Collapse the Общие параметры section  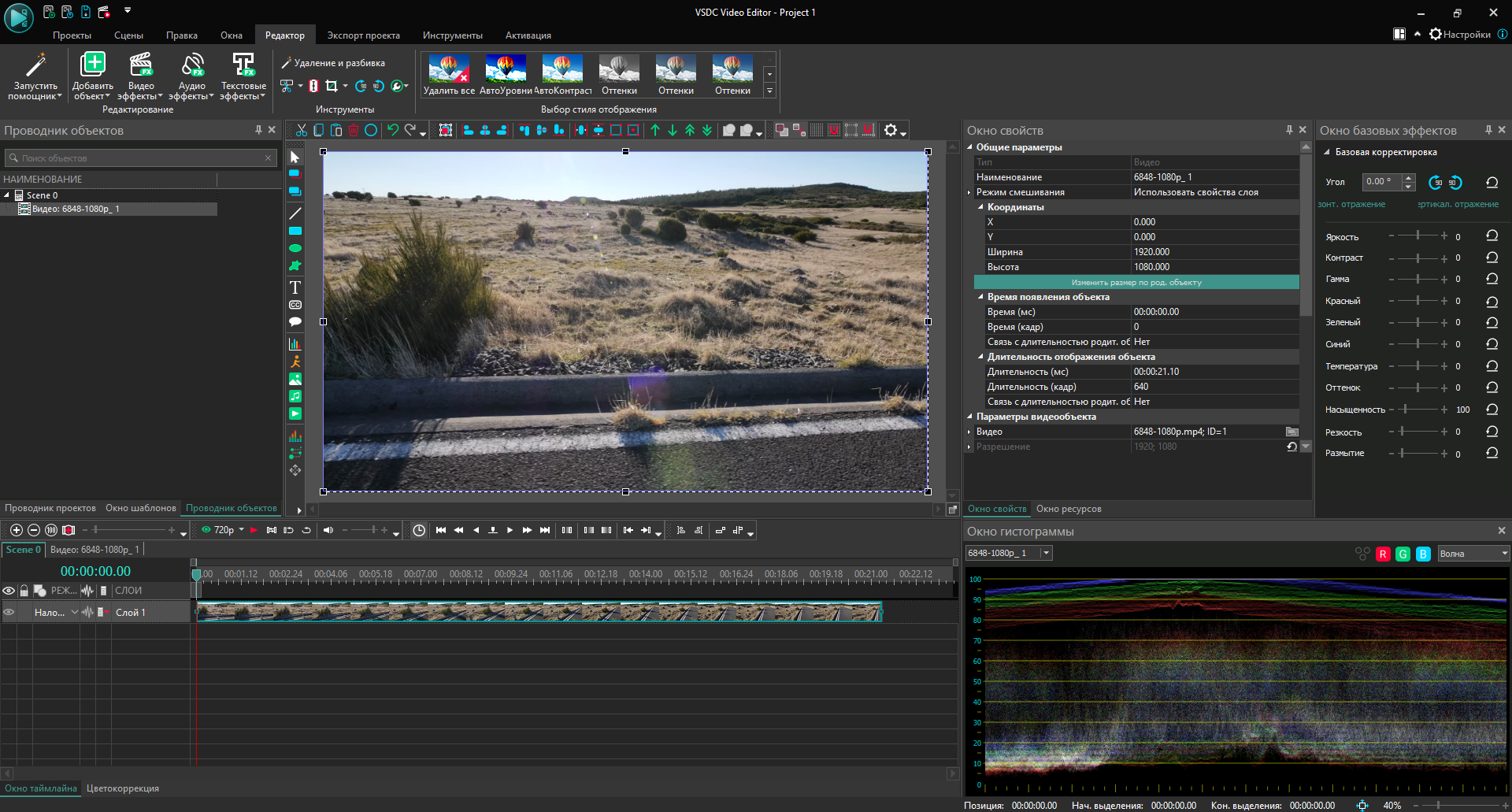coord(969,147)
